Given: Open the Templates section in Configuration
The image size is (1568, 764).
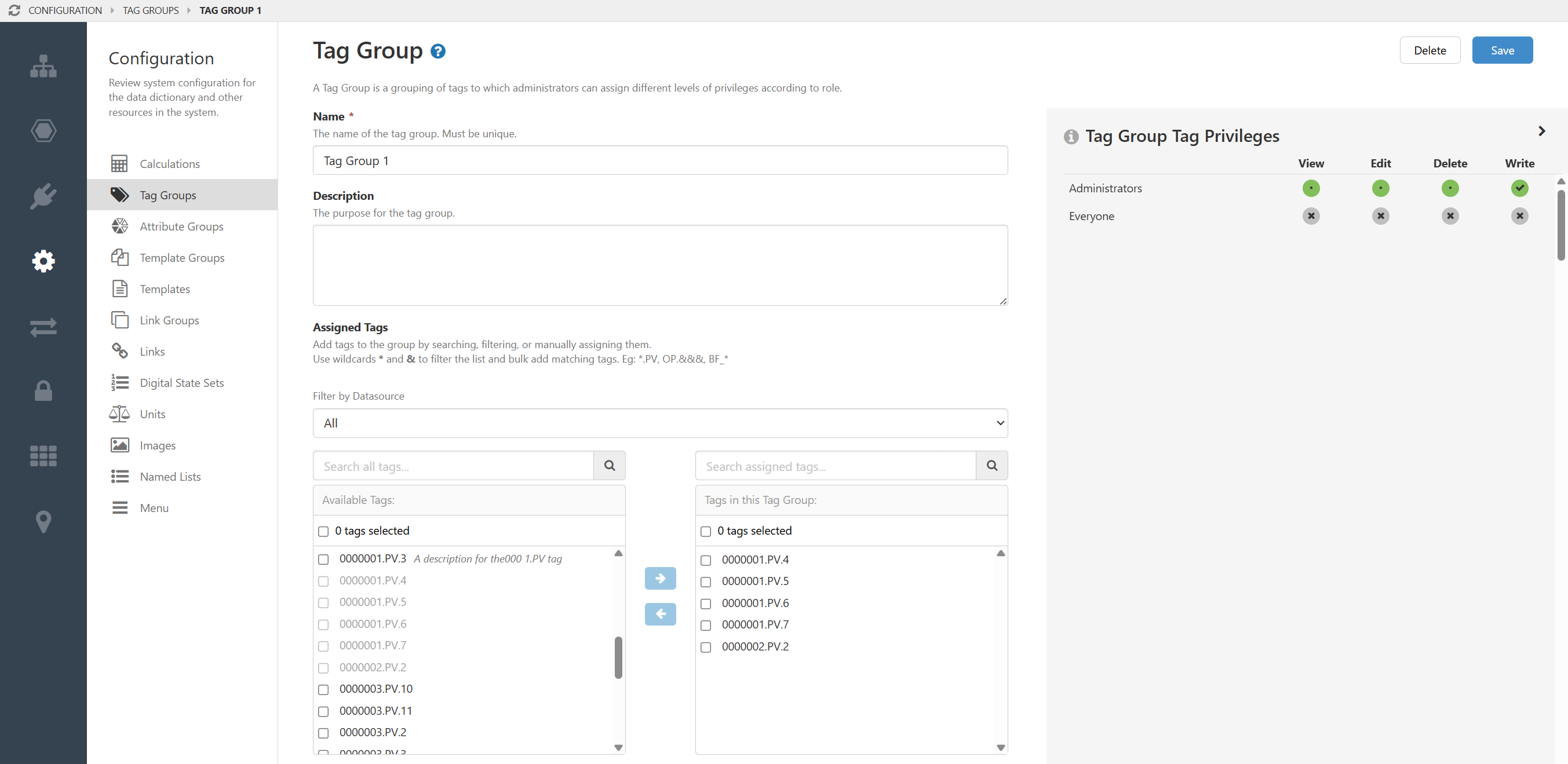Looking at the screenshot, I should [x=165, y=288].
